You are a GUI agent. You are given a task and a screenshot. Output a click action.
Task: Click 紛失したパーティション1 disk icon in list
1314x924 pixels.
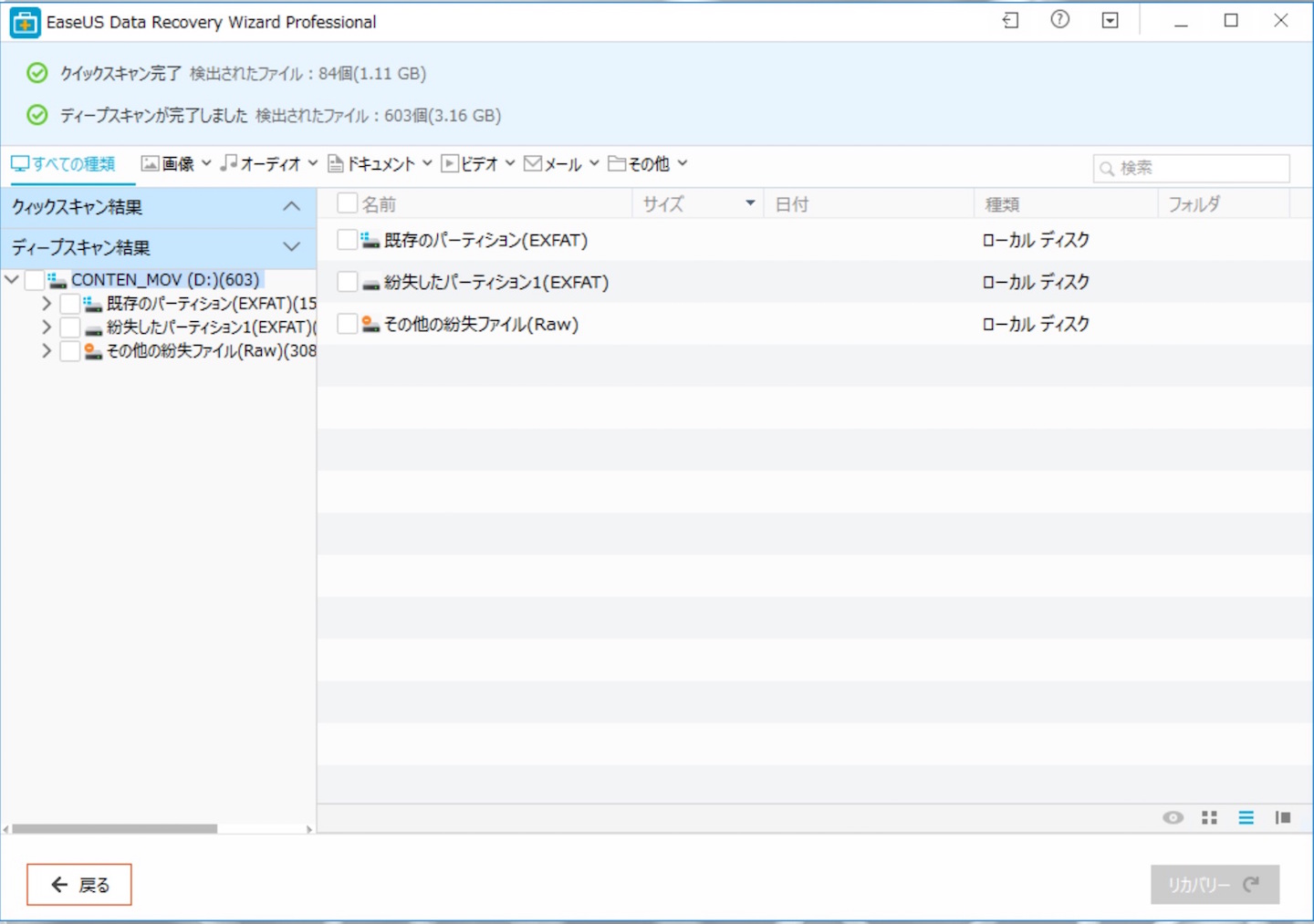tap(370, 284)
